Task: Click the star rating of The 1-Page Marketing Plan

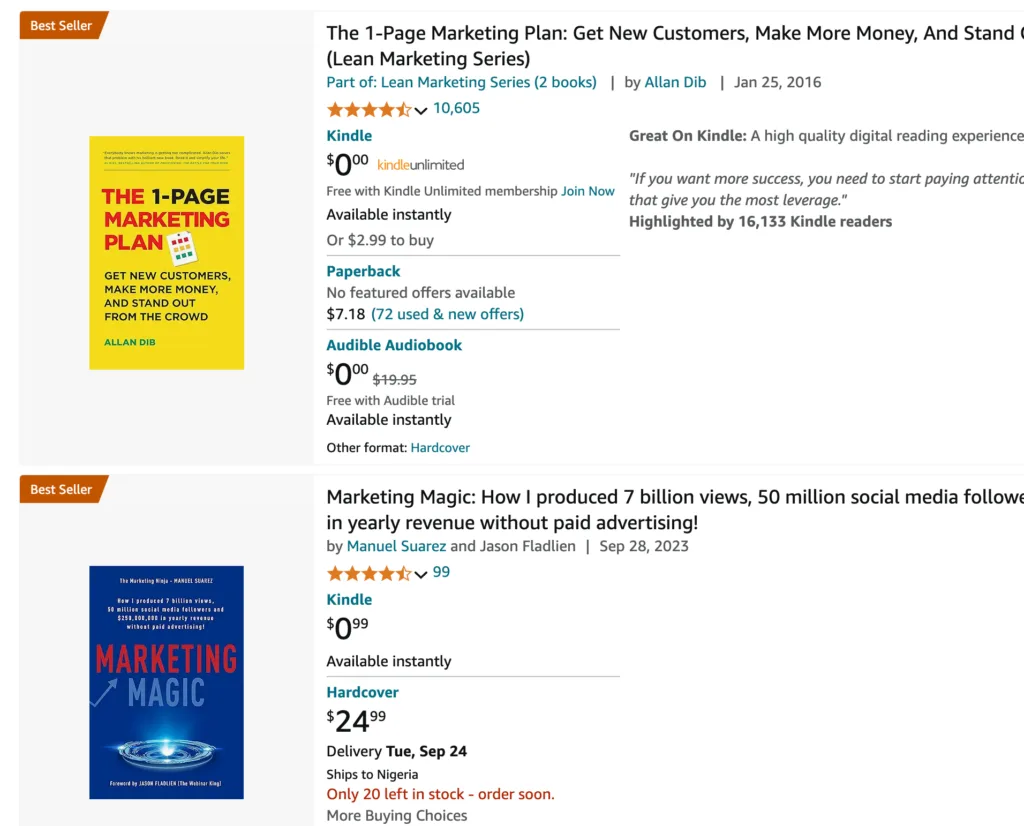Action: (366, 108)
